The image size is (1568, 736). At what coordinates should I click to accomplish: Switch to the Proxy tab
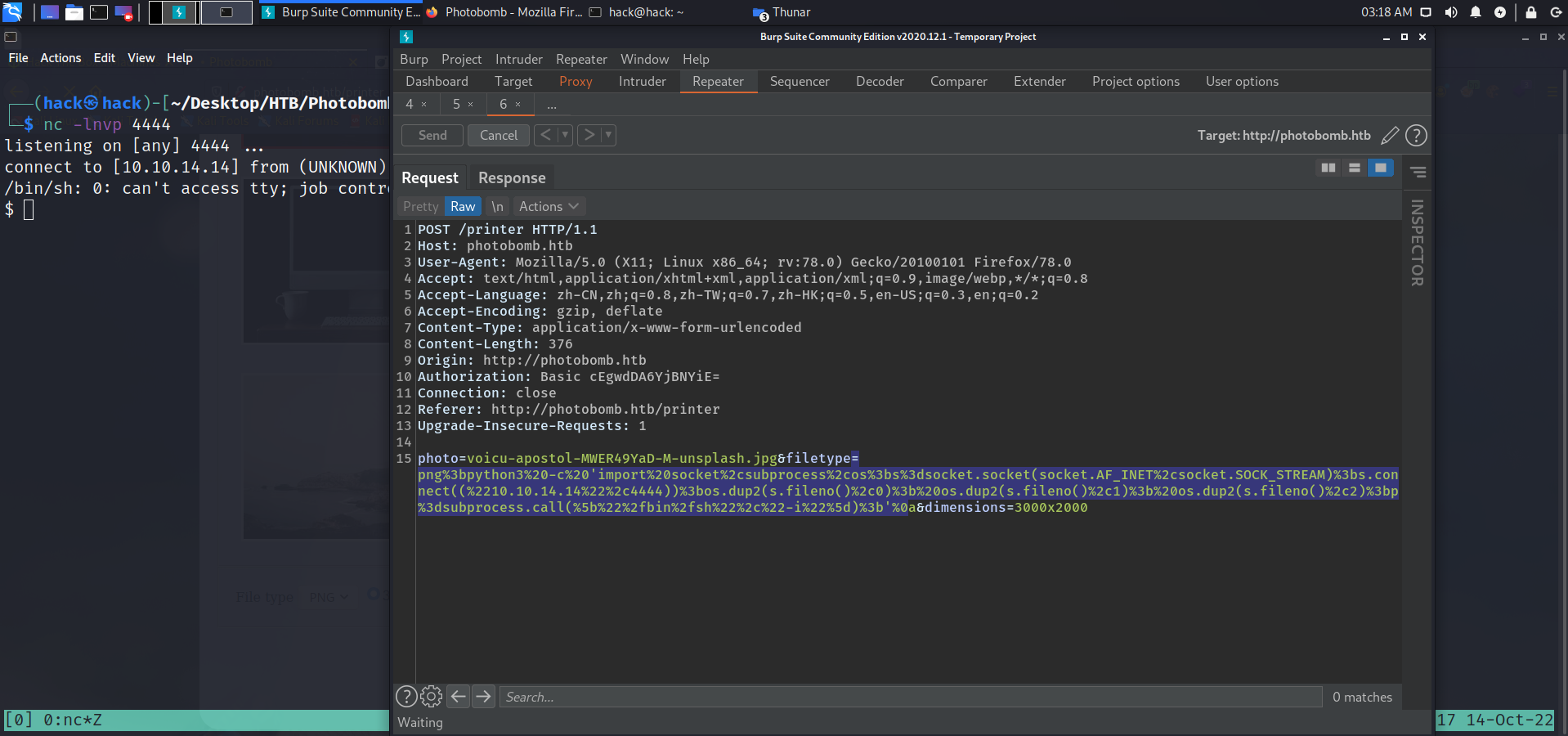point(576,82)
